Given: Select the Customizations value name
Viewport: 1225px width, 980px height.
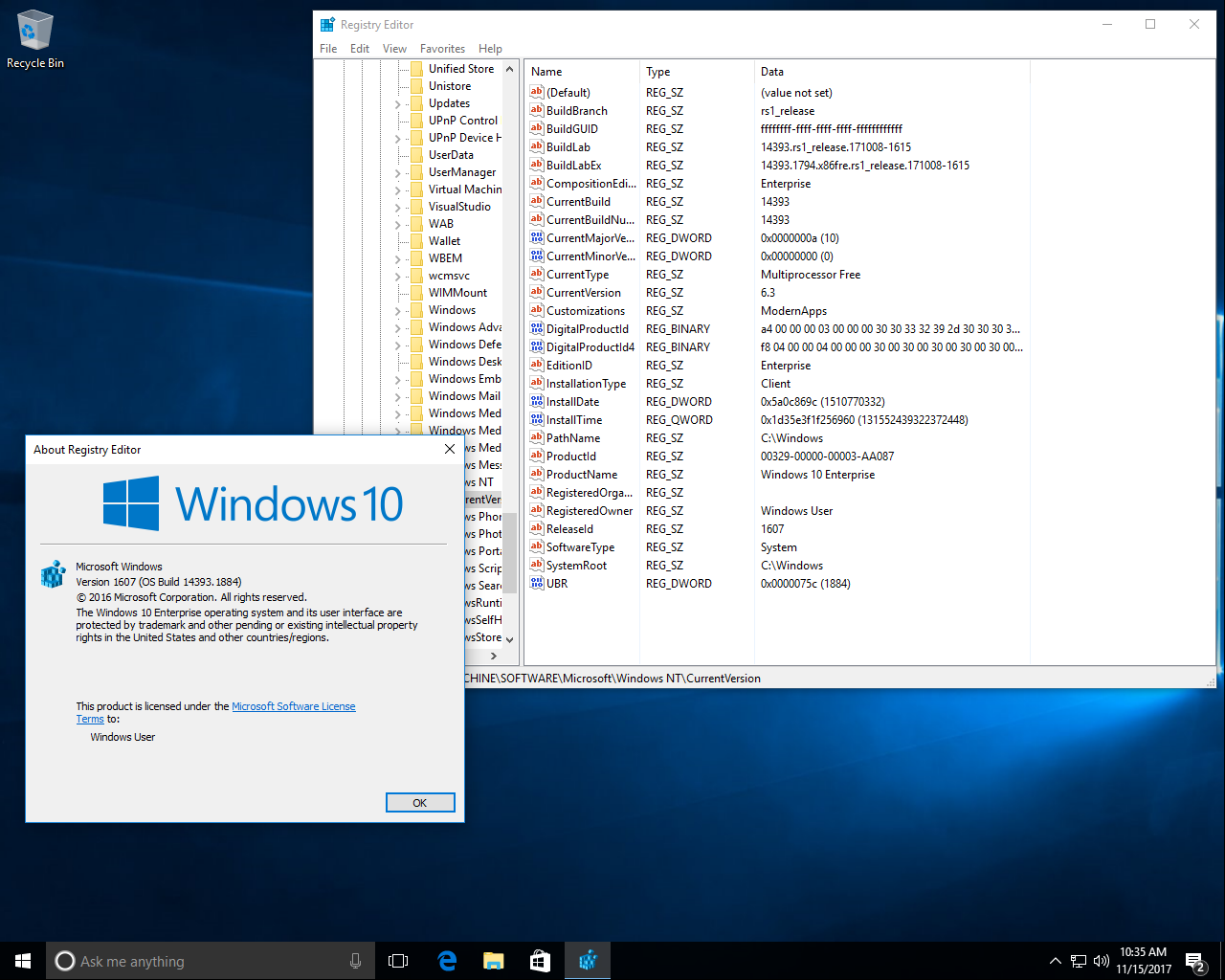Looking at the screenshot, I should pyautogui.click(x=586, y=310).
